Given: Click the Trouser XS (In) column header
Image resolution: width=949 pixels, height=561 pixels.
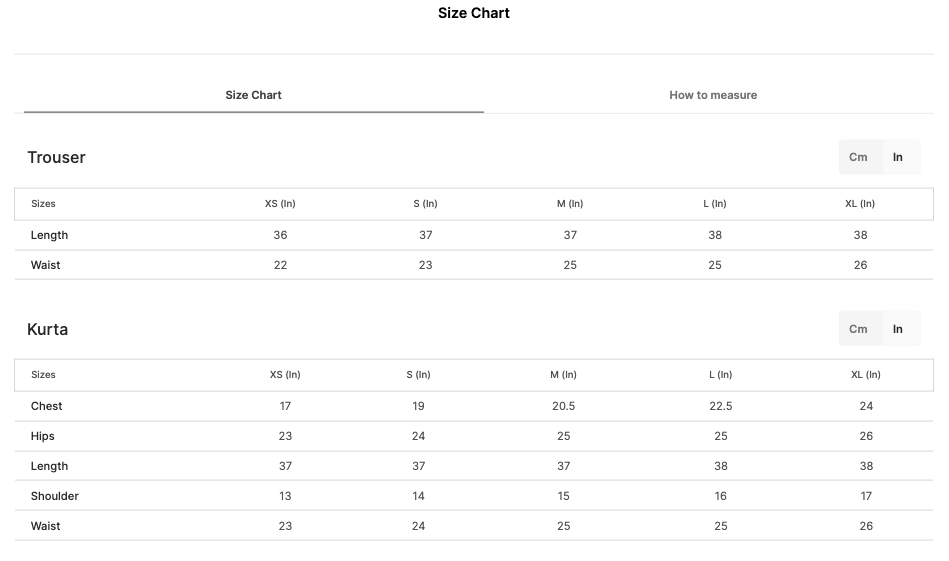Looking at the screenshot, I should (x=280, y=204).
